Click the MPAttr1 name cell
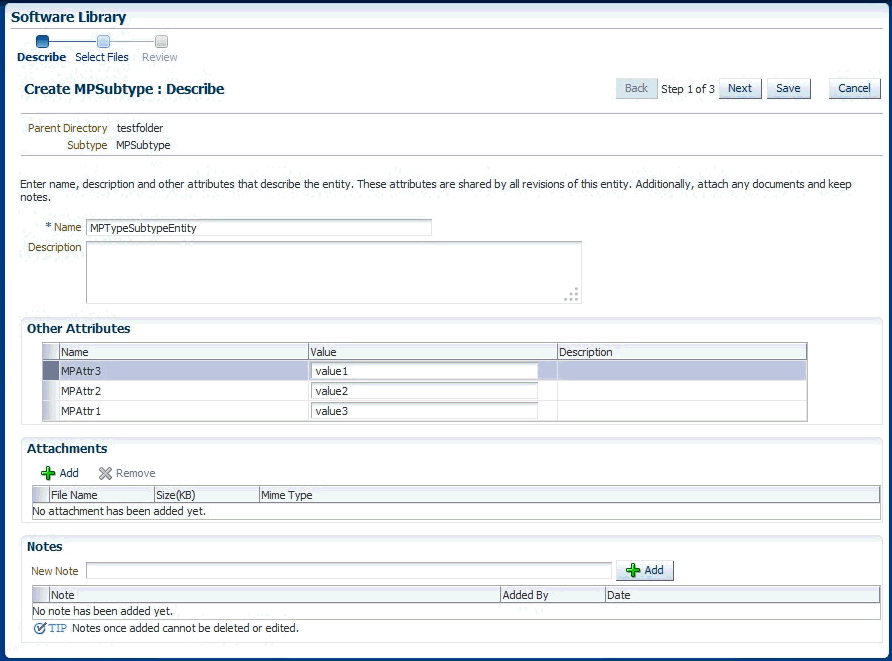Image resolution: width=892 pixels, height=661 pixels. pos(184,411)
